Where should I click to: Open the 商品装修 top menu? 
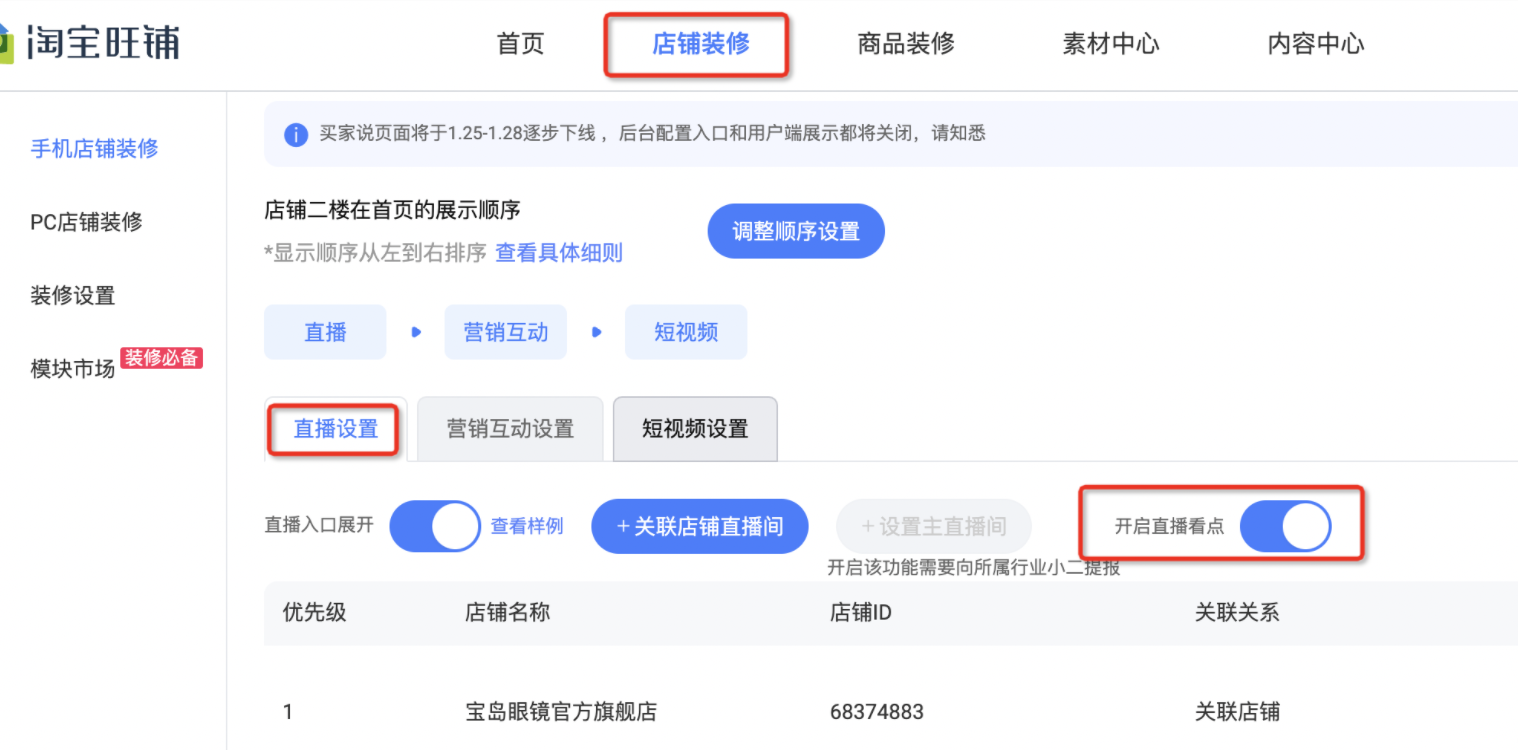pos(906,43)
